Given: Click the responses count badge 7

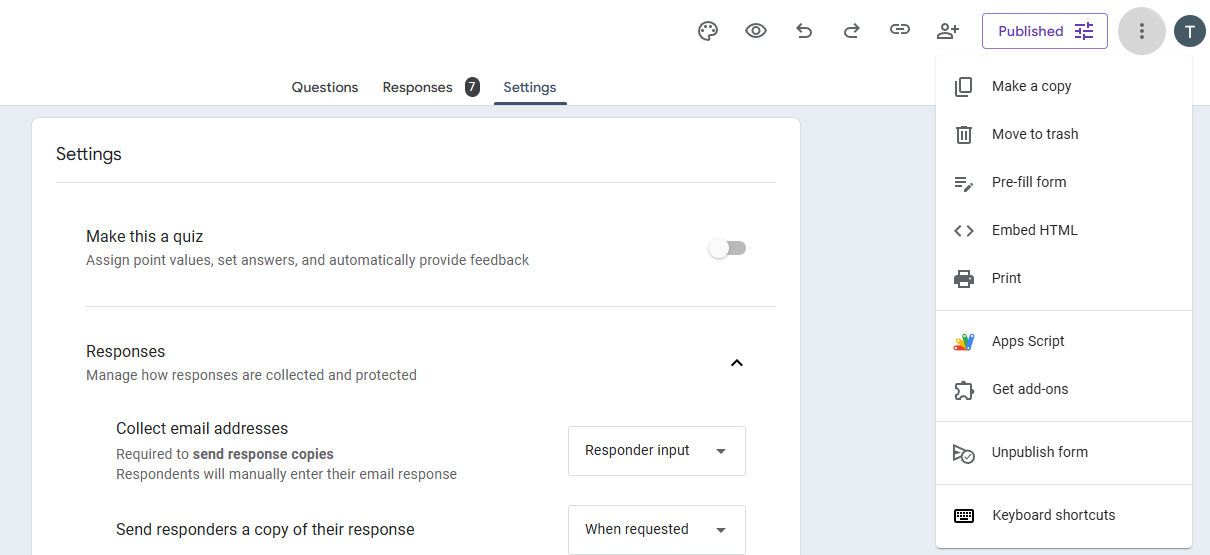Looking at the screenshot, I should [472, 87].
